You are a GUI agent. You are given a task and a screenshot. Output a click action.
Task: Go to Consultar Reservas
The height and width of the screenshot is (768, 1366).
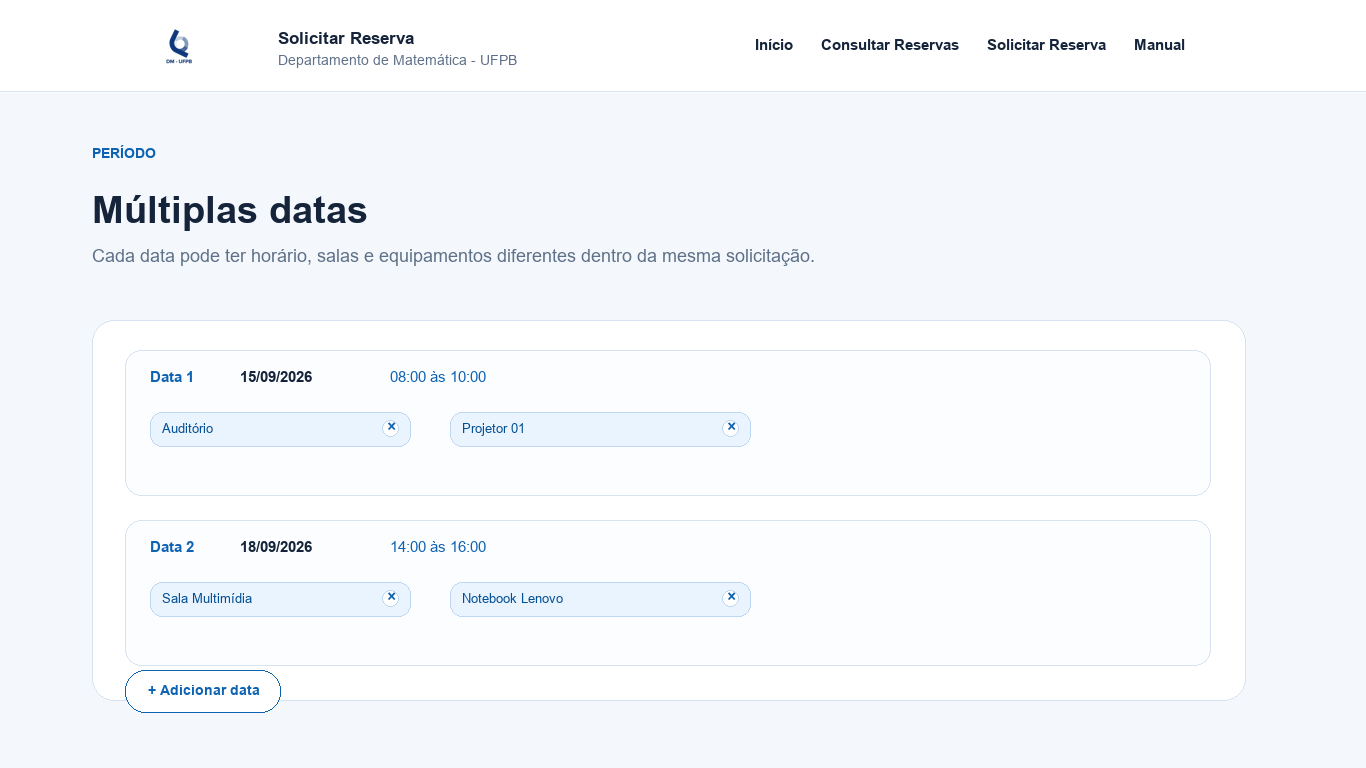[890, 45]
